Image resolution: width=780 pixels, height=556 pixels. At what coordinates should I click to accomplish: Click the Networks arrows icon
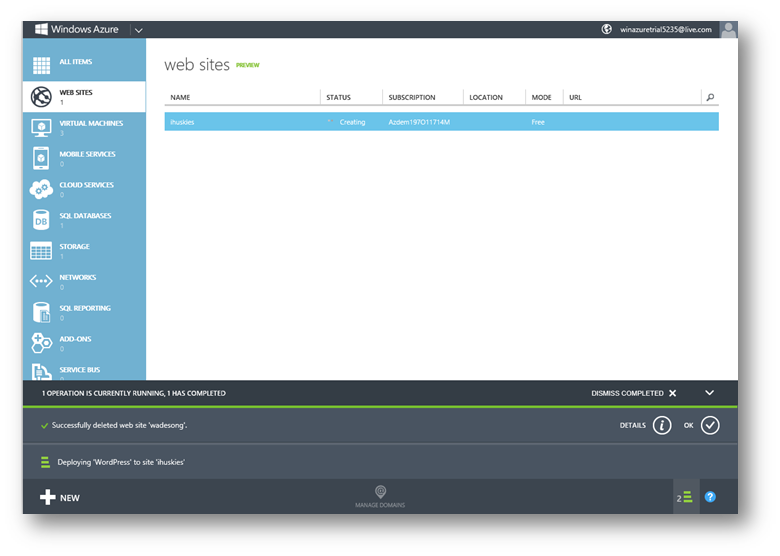[x=41, y=281]
